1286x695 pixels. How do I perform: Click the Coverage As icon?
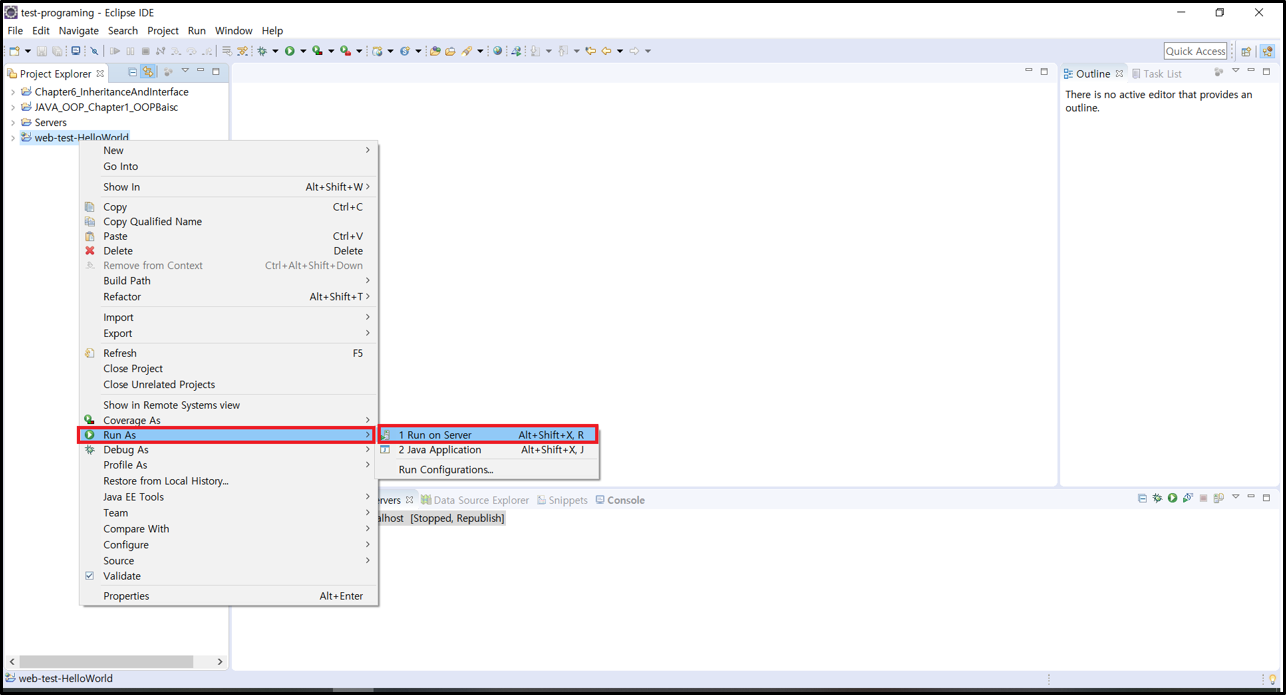90,420
